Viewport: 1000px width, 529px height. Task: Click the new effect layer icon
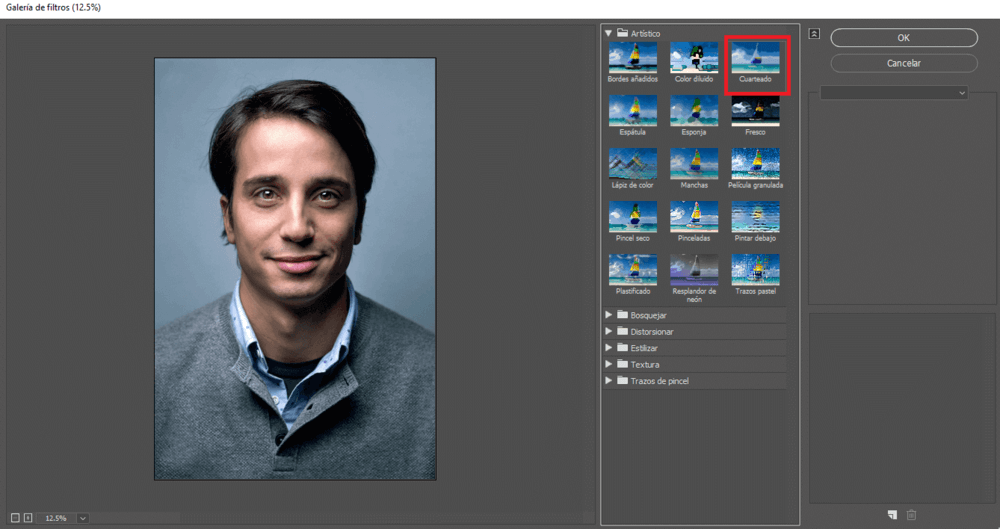(x=891, y=515)
